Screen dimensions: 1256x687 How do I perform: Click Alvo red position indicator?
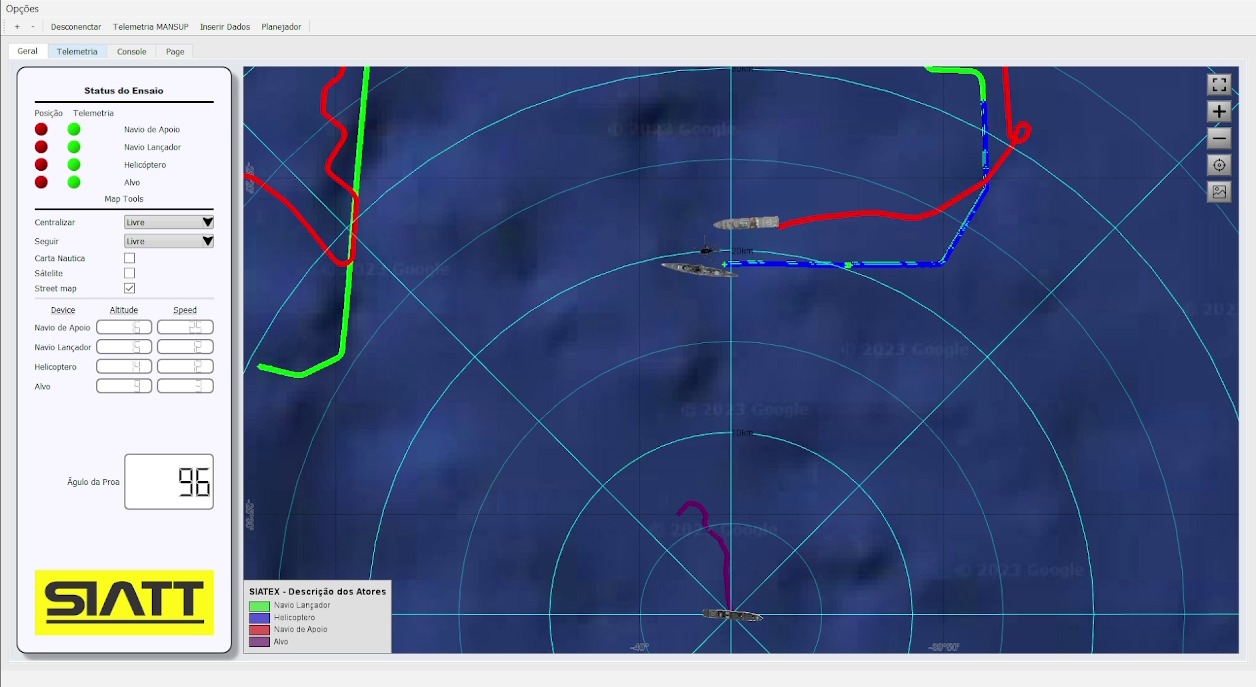tap(41, 182)
